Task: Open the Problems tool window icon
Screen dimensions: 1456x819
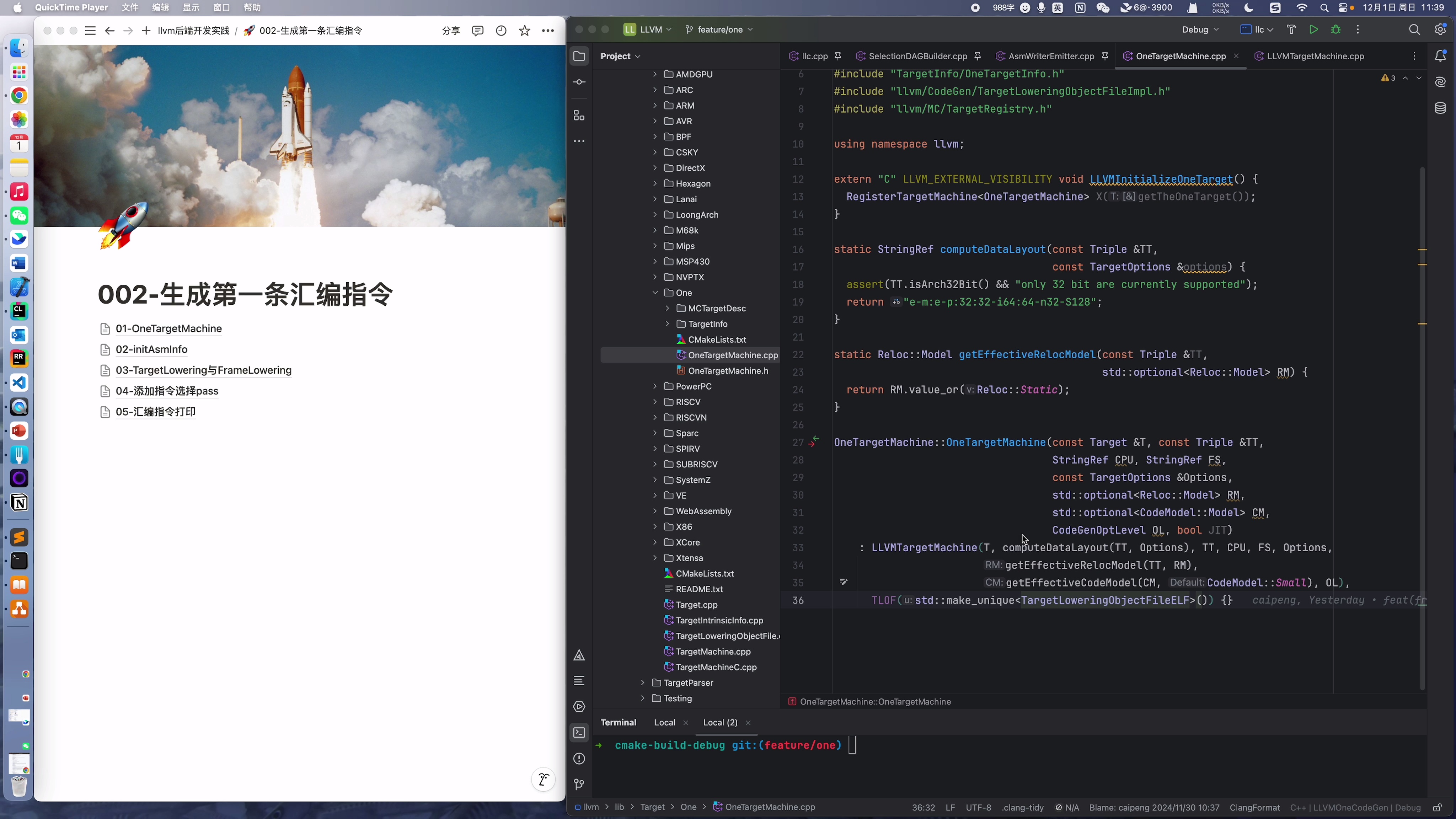Action: pyautogui.click(x=579, y=759)
